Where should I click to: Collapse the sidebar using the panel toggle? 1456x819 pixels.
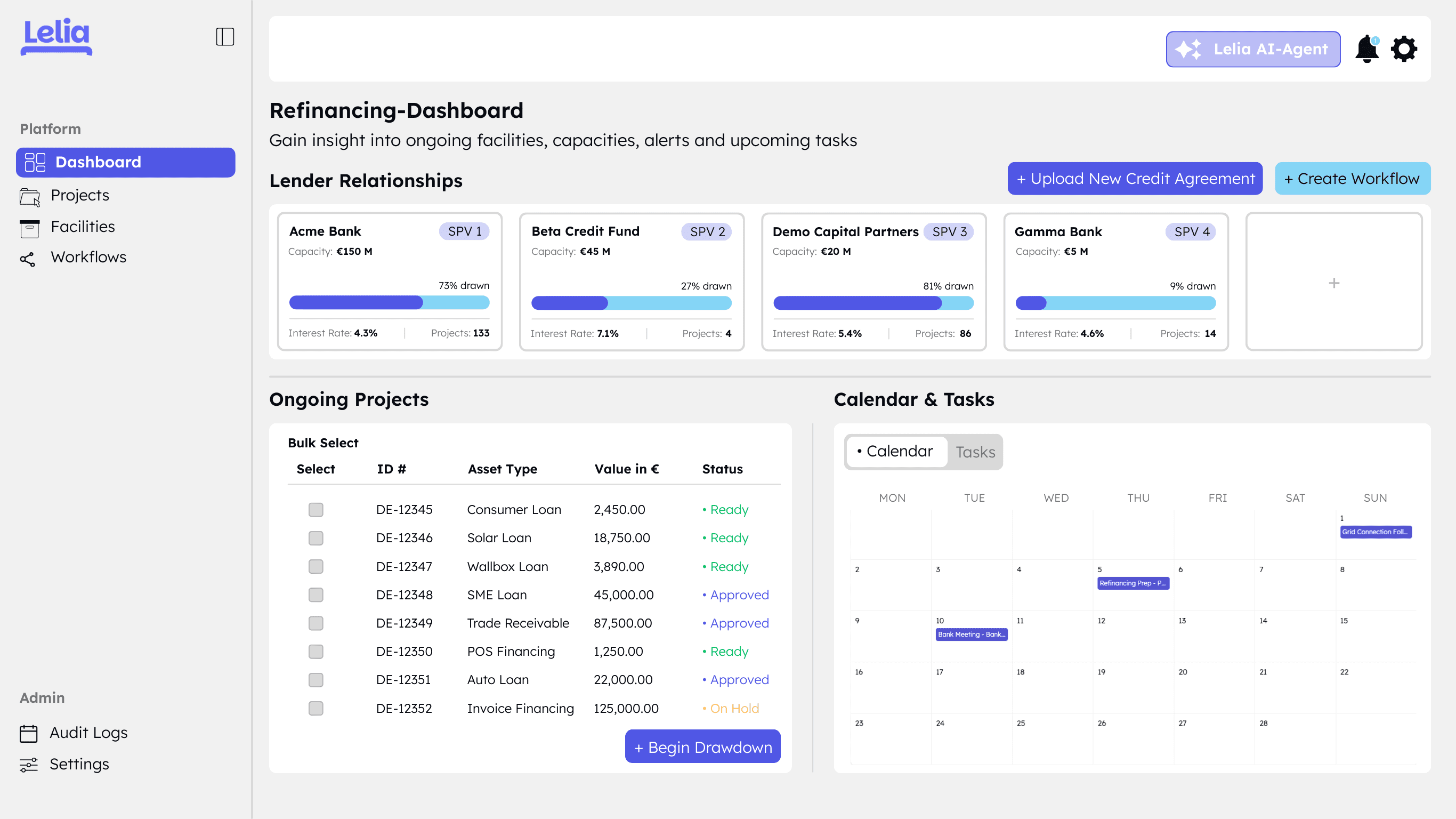(224, 36)
